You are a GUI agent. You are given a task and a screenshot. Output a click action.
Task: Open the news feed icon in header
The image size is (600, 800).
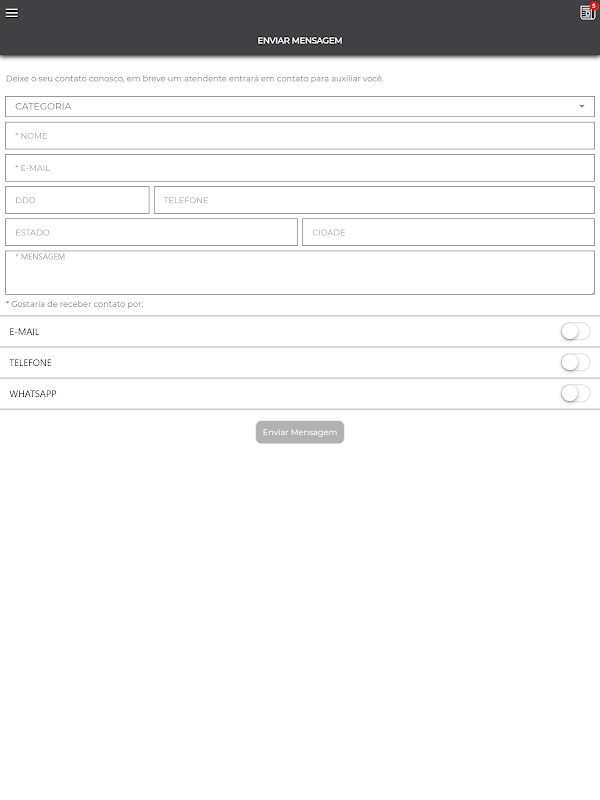(x=587, y=13)
